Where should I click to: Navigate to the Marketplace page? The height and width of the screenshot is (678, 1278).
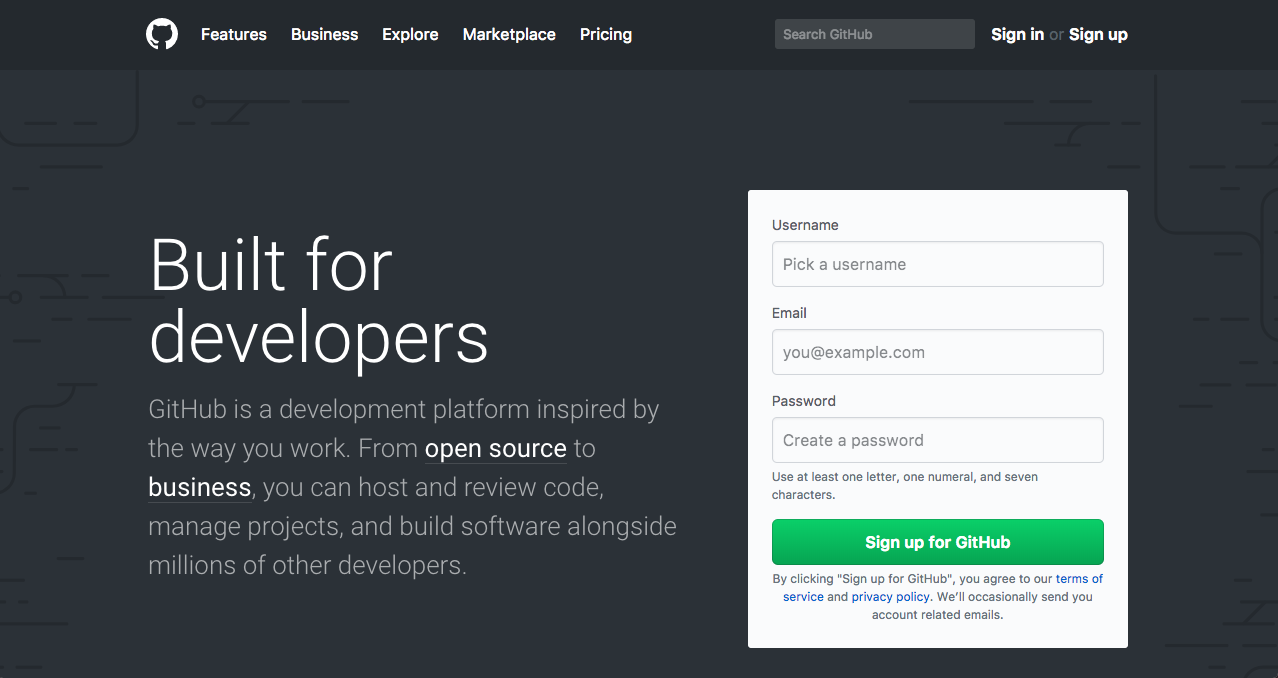[509, 34]
